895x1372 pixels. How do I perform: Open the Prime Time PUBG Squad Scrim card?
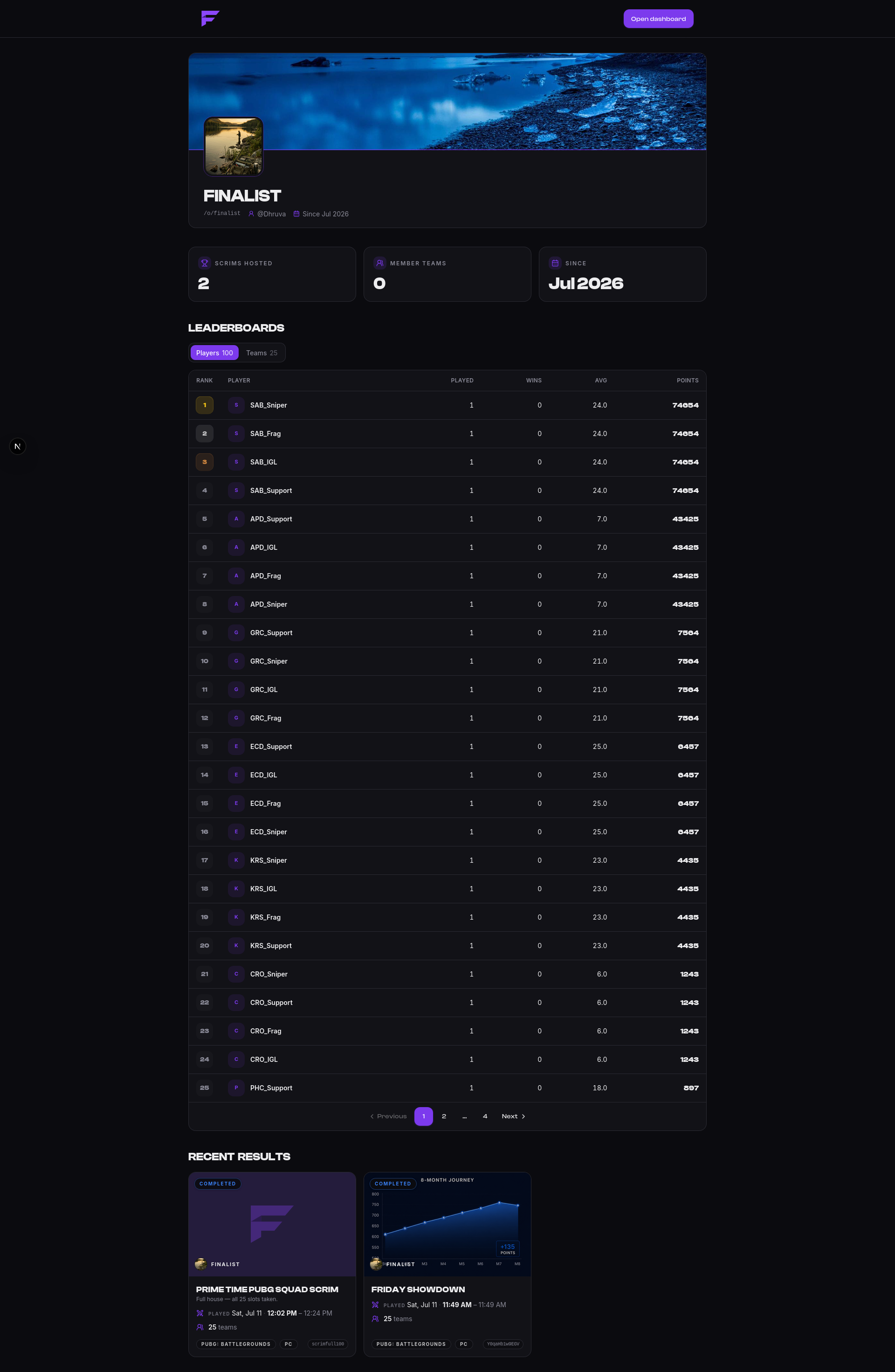272,1264
